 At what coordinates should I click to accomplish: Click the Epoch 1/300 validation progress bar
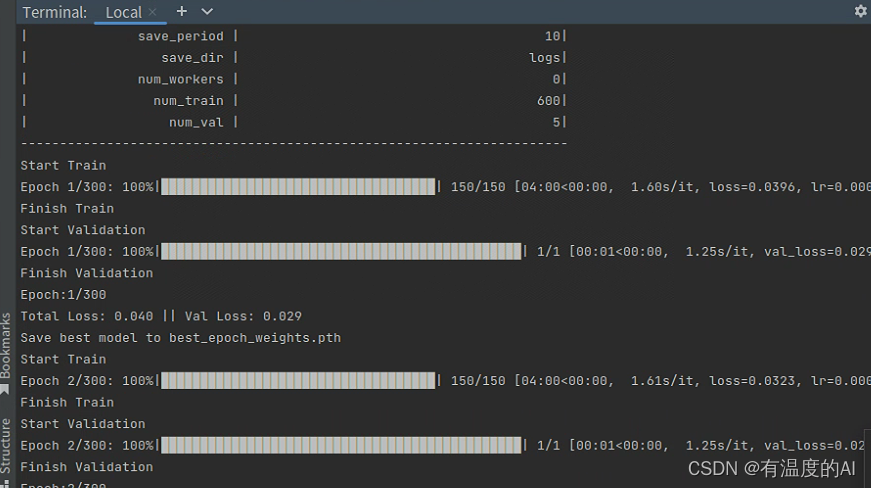(341, 251)
